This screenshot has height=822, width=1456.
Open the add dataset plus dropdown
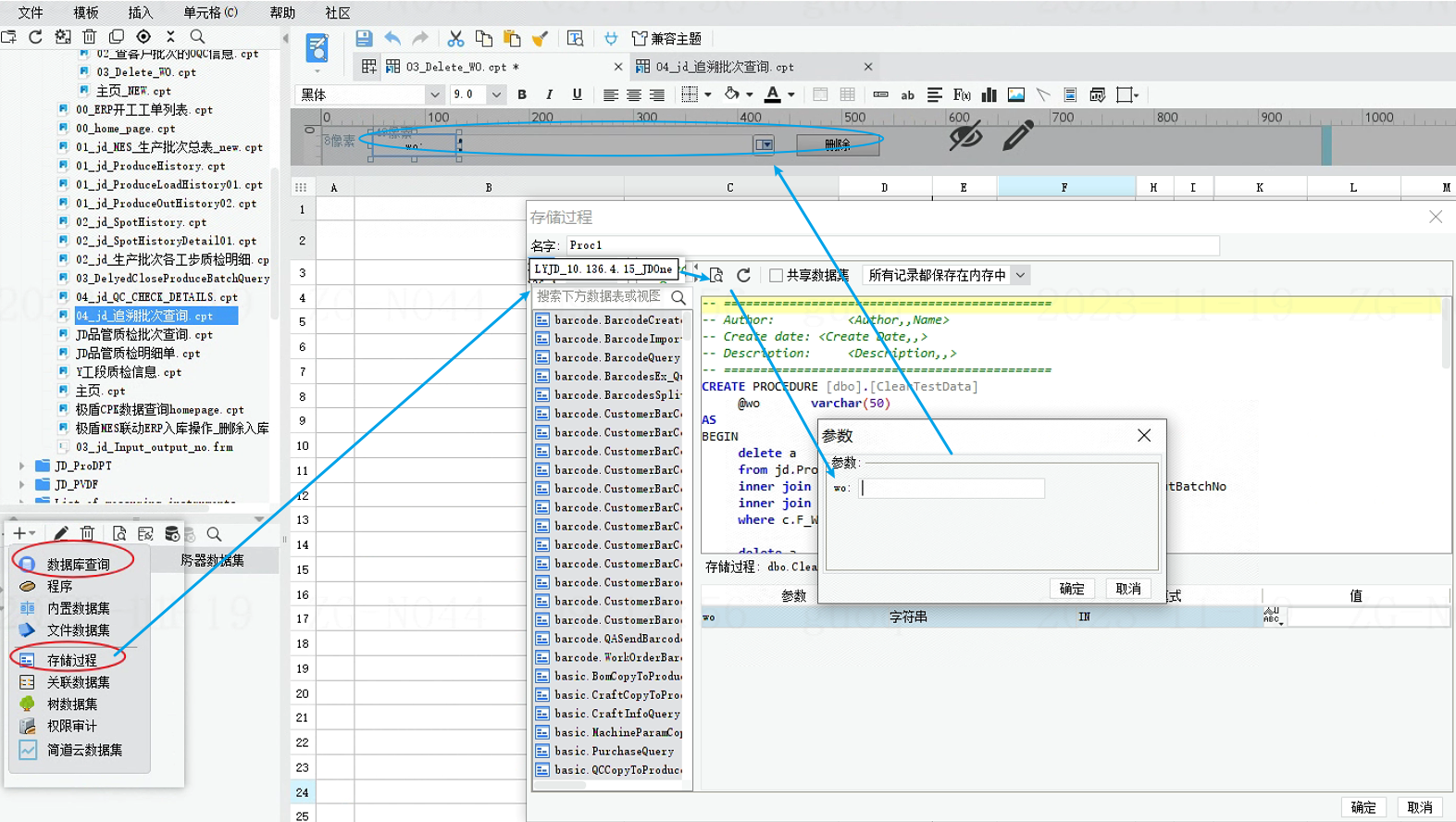click(24, 533)
